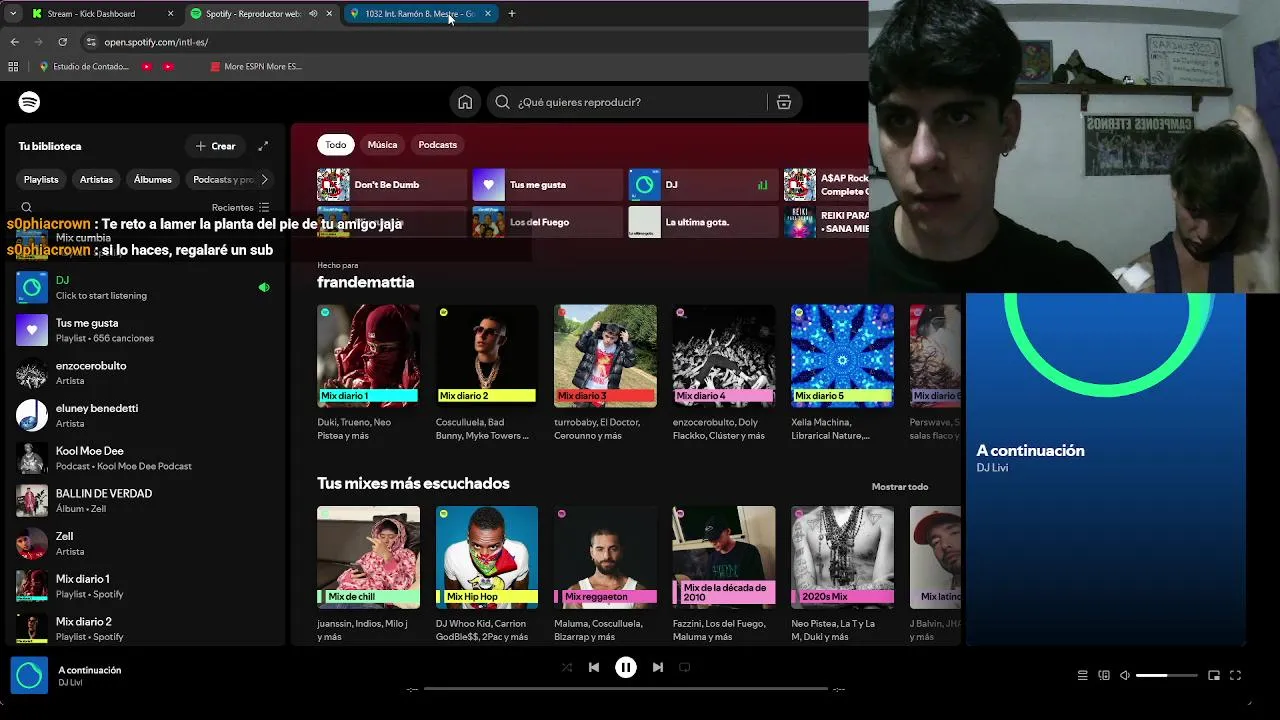Click the Spotify logo
The width and height of the screenshot is (1280, 720).
click(x=29, y=102)
